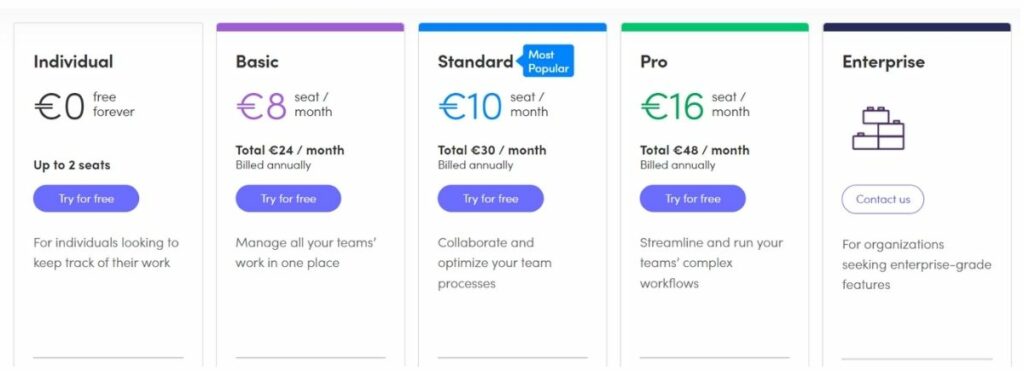The width and height of the screenshot is (1024, 371).
Task: Select the Enterprise plan title
Action: [x=883, y=61]
